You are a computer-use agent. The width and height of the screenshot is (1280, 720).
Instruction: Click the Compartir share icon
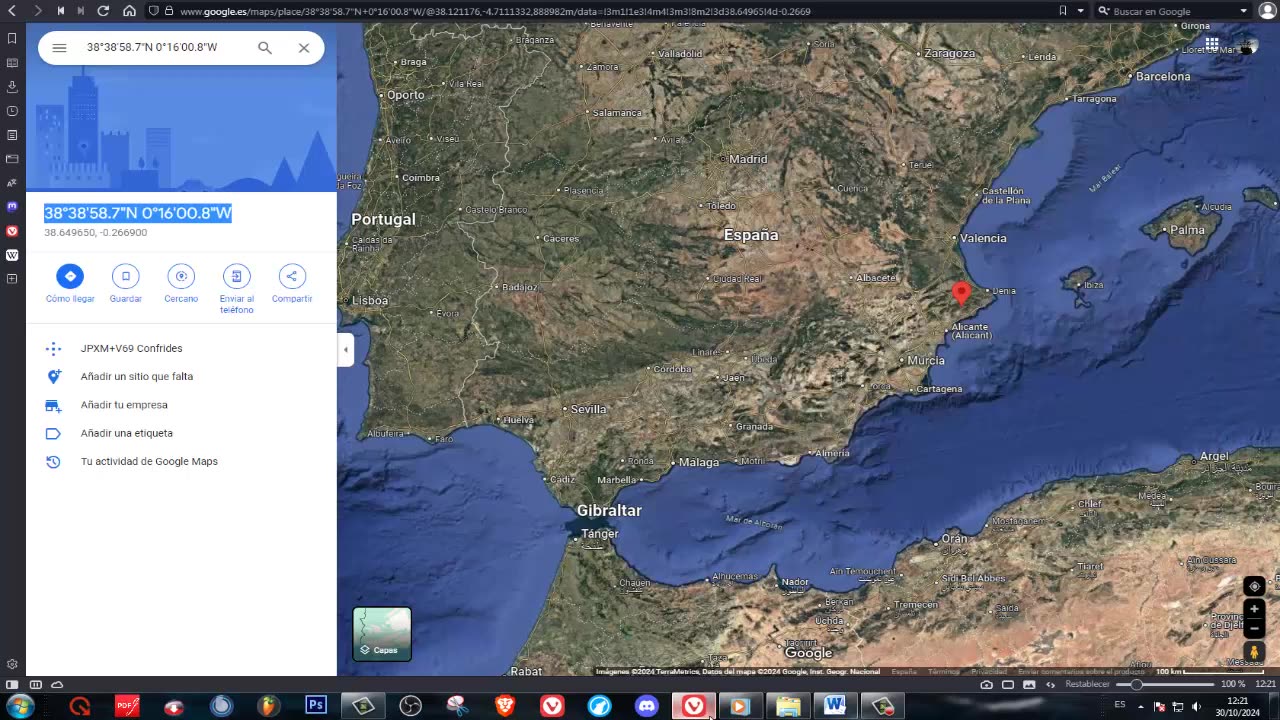pyautogui.click(x=292, y=276)
